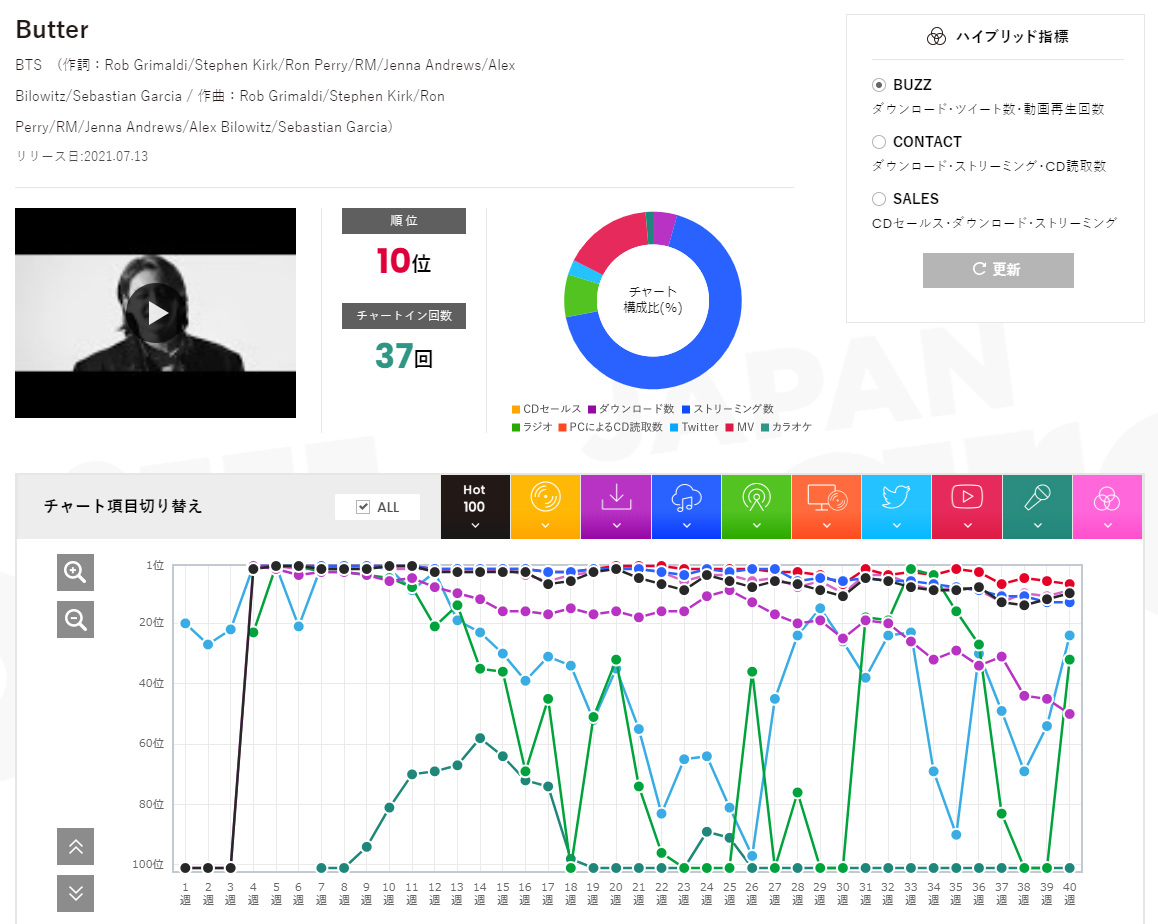
Task: Toggle the purple download chart tab
Action: click(x=616, y=507)
